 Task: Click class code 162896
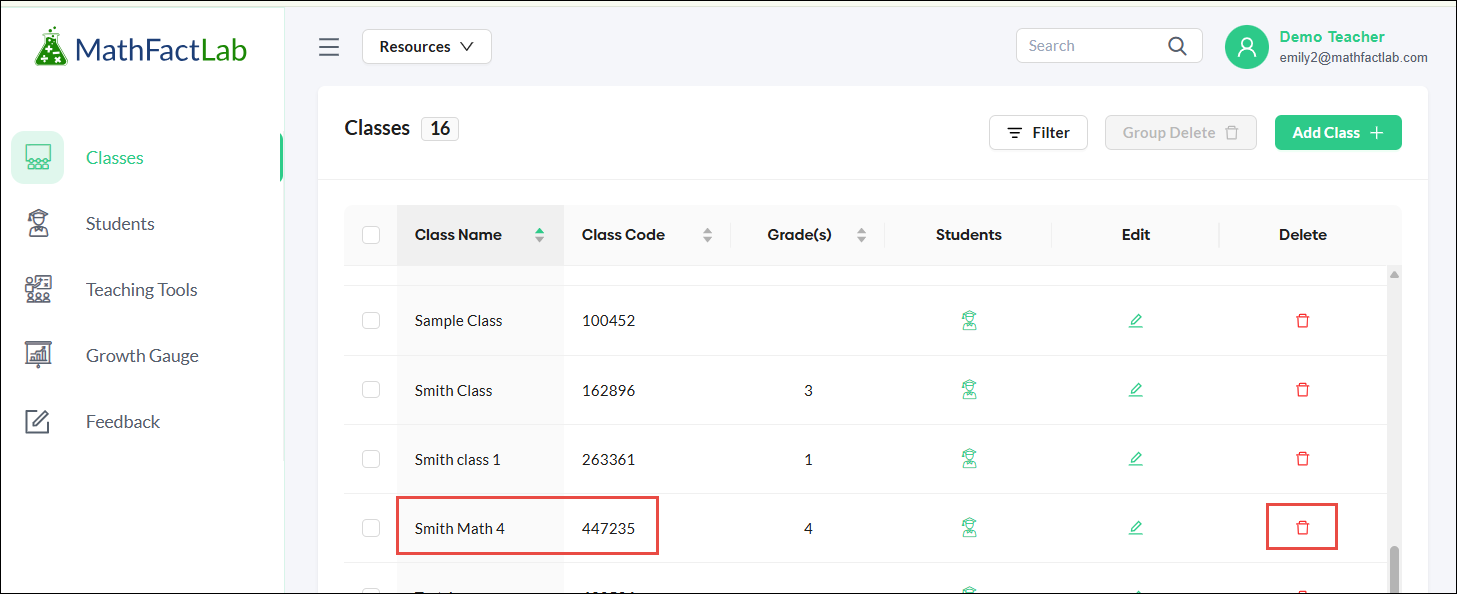point(608,391)
